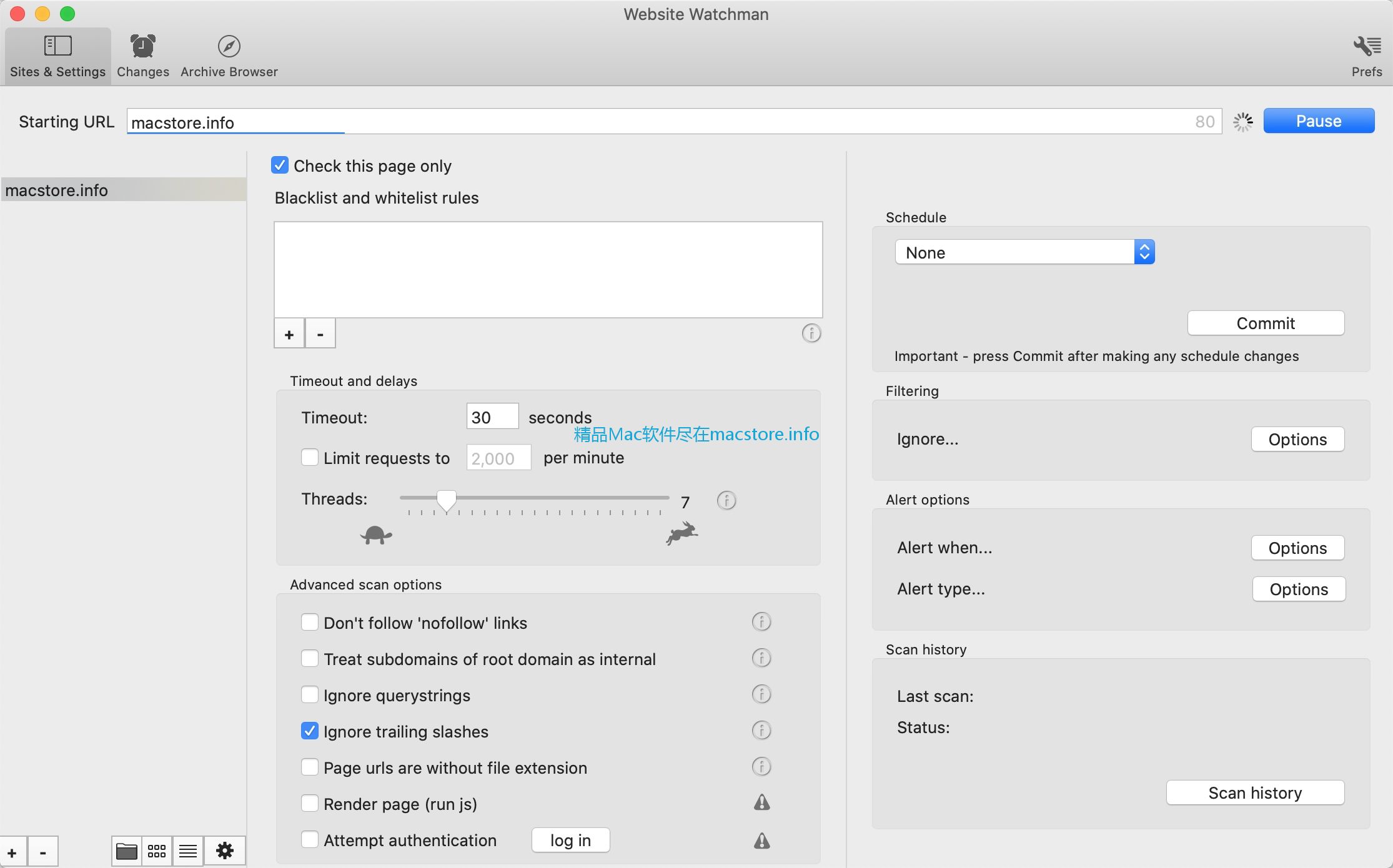Click the Commit button
Screen dimensions: 1393x868
point(1265,323)
